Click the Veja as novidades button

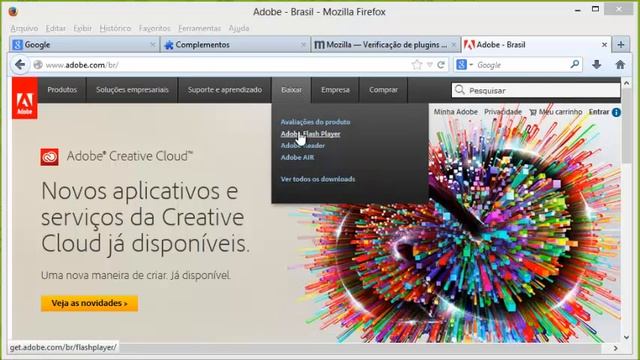click(x=89, y=303)
